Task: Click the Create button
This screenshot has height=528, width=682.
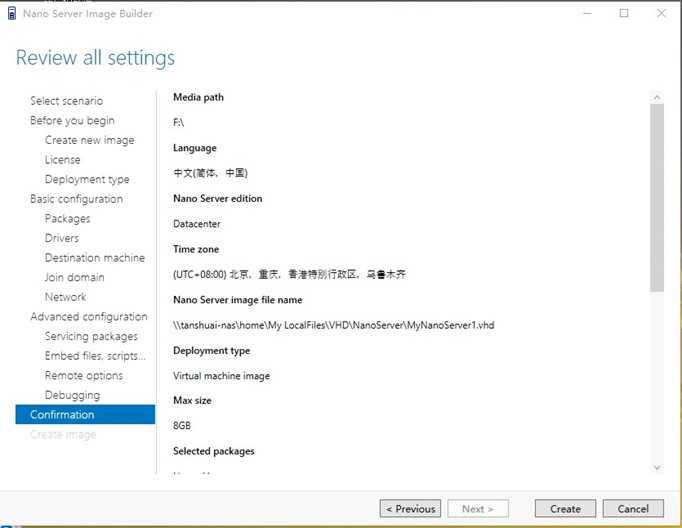Action: point(565,508)
